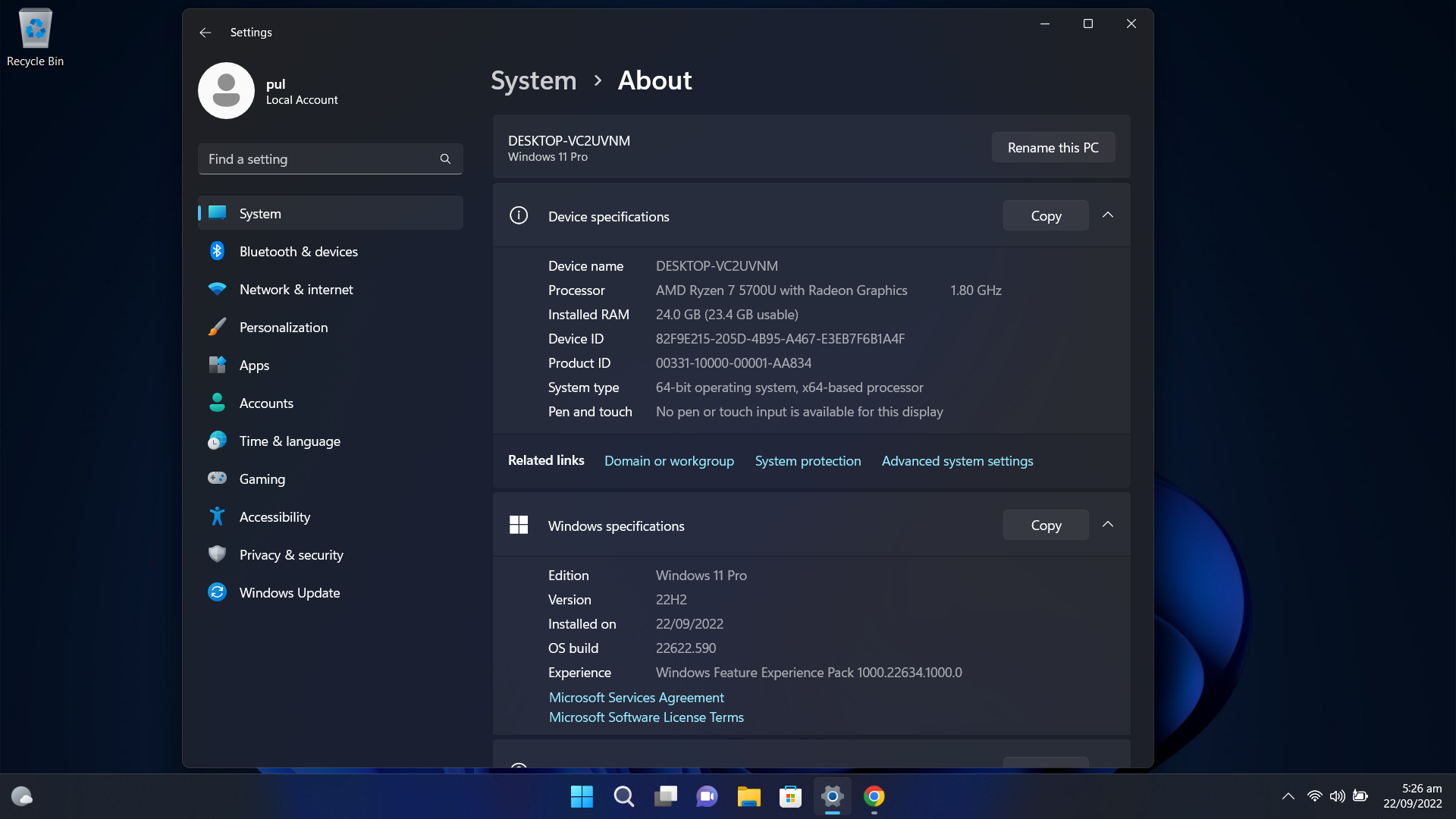Open Accessibility settings
The width and height of the screenshot is (1456, 819).
point(331,516)
